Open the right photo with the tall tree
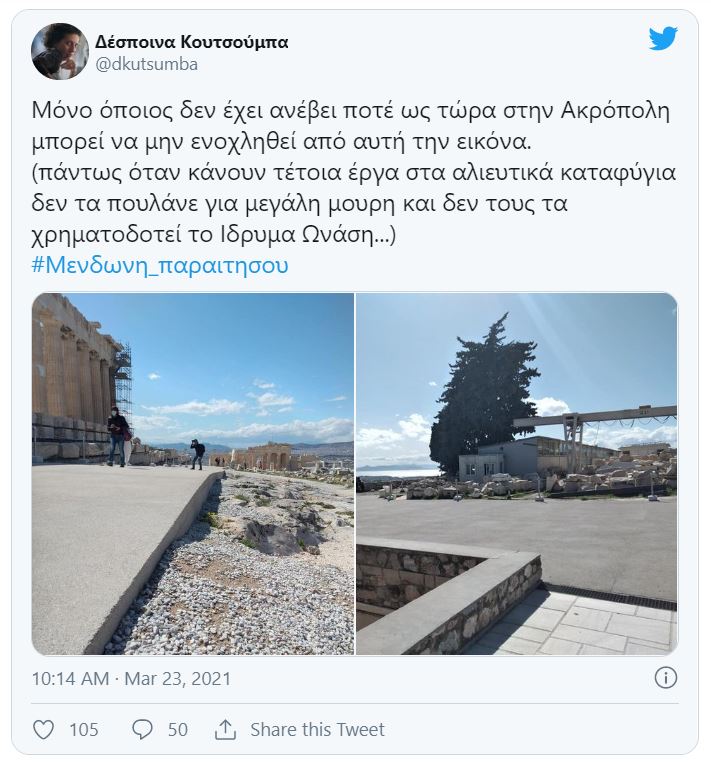Image resolution: width=711 pixels, height=766 pixels. click(x=517, y=473)
